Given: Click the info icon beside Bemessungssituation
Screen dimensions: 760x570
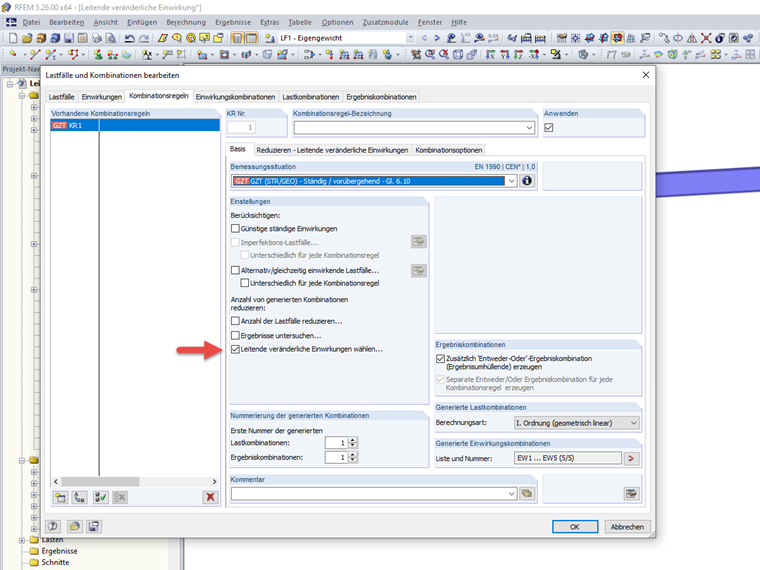Looking at the screenshot, I should coord(527,181).
